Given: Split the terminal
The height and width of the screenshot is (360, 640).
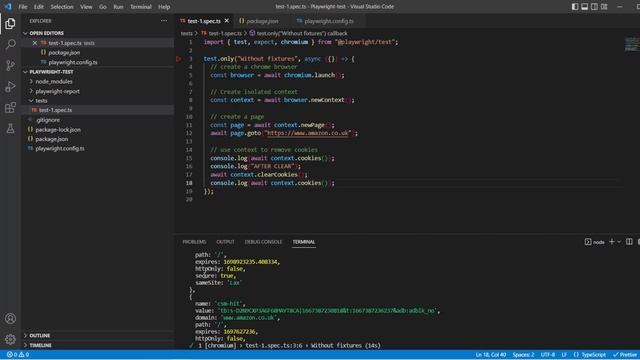Looking at the screenshot, I should point(629,242).
